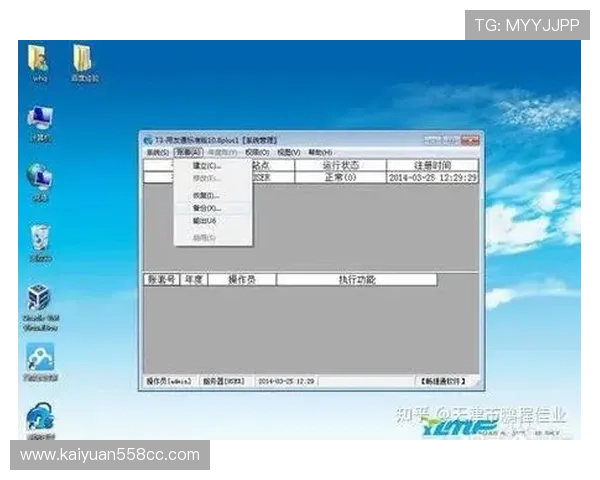The image size is (600, 480).
Task: Open the second yellow folder on desktop
Action: pyautogui.click(x=83, y=59)
